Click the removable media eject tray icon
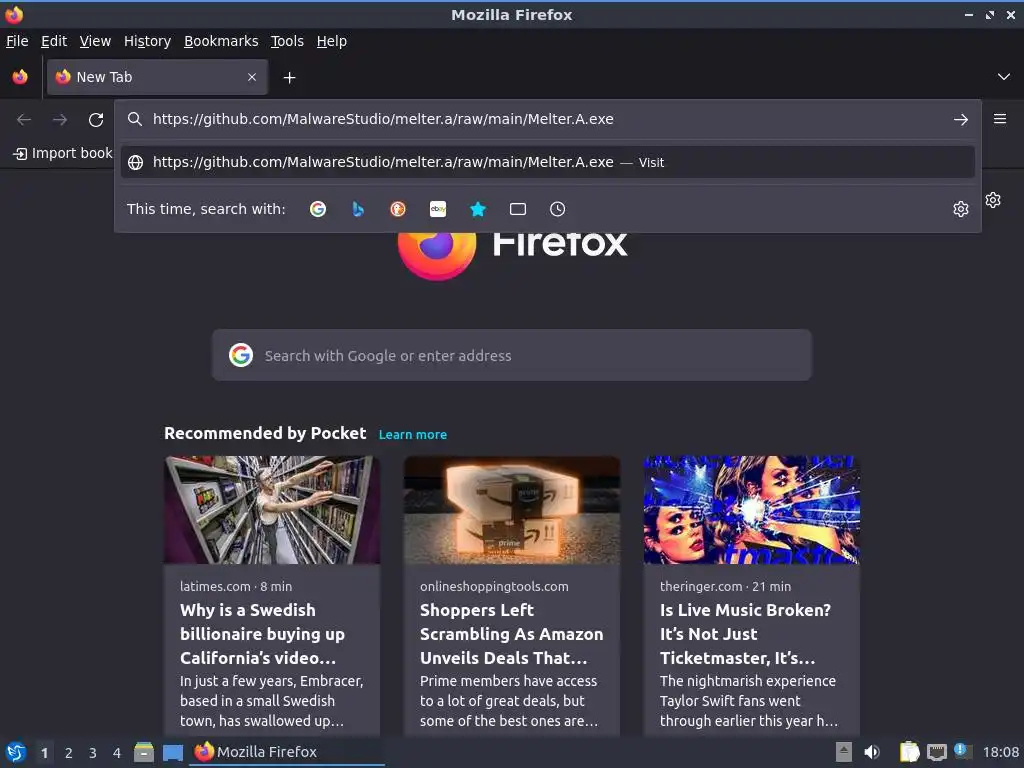1024x768 pixels. [x=844, y=752]
